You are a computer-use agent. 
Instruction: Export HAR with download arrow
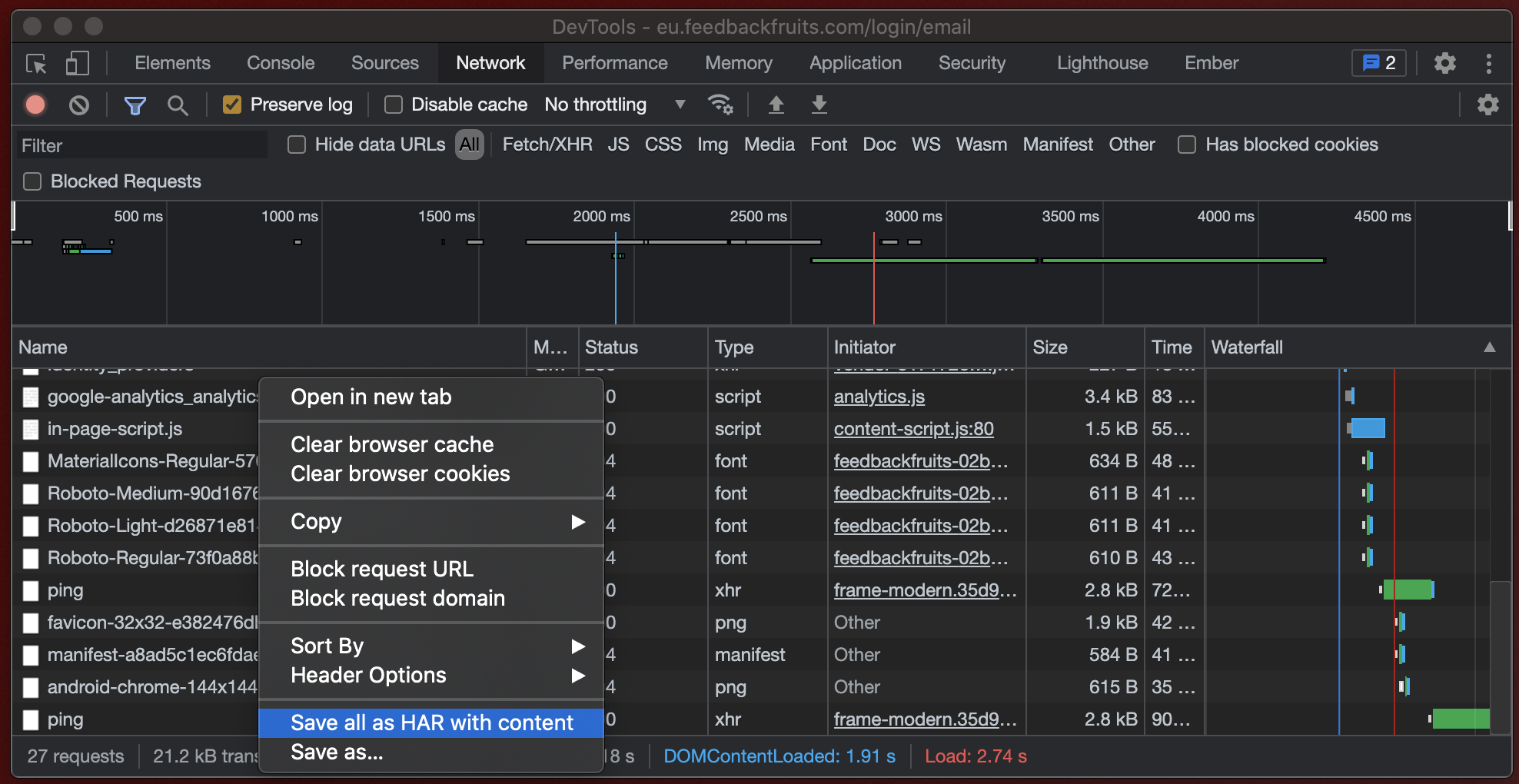(x=819, y=105)
